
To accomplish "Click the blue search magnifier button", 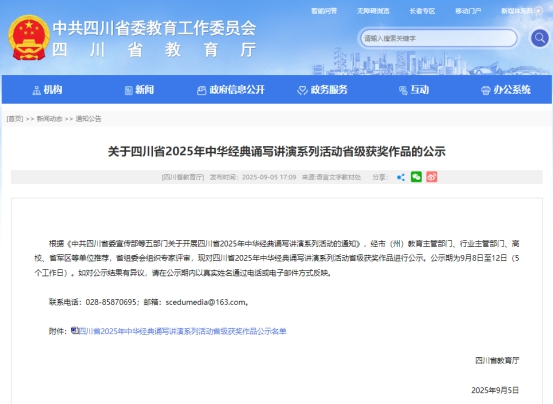I will click(x=540, y=38).
